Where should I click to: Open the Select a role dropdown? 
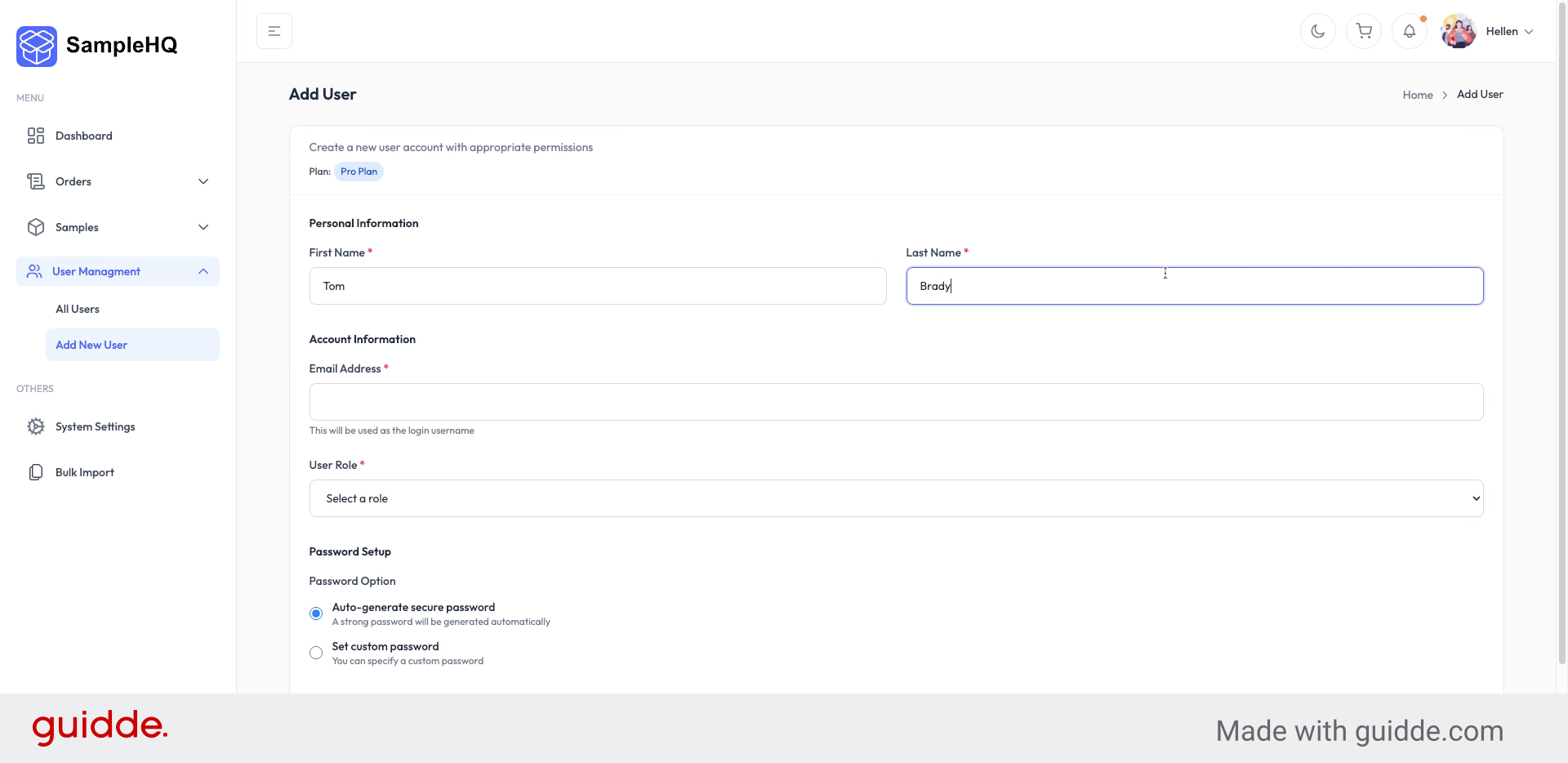coord(896,498)
